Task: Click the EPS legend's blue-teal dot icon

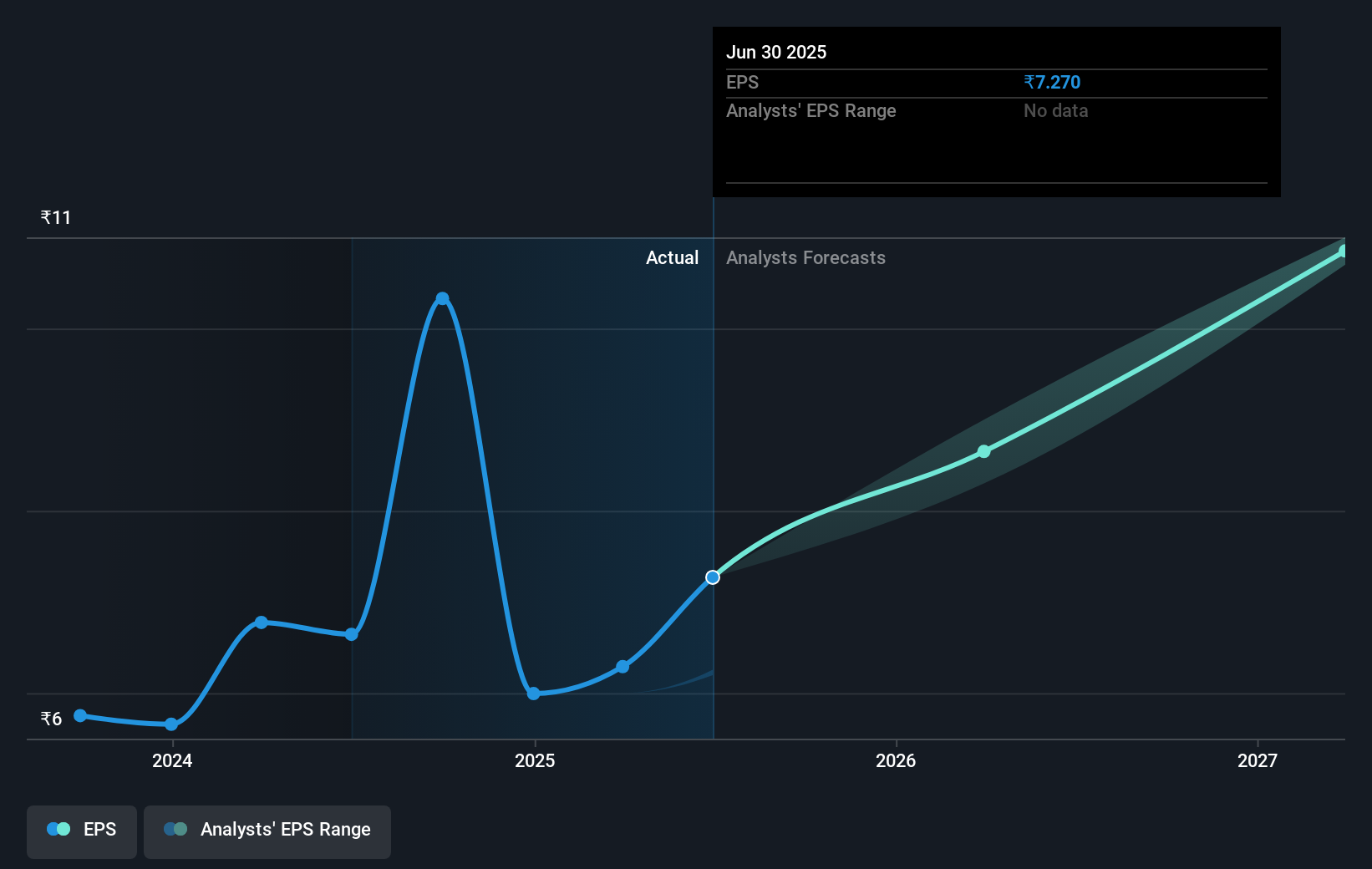Action: click(x=58, y=829)
